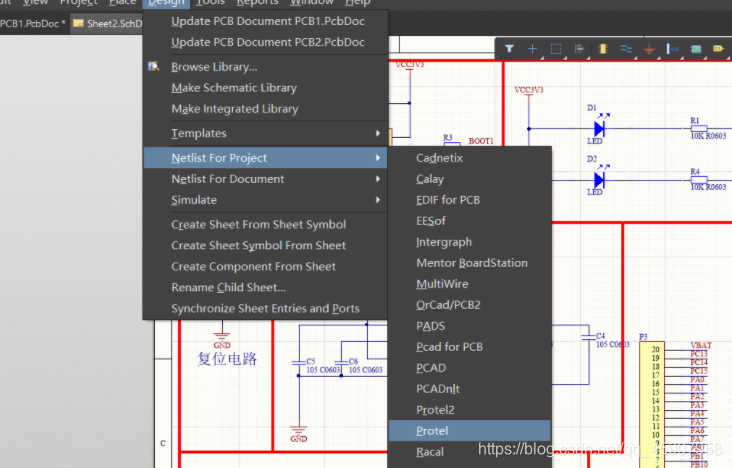Click capacitor C6 in schematic
This screenshot has width=732, height=468.
click(x=341, y=362)
